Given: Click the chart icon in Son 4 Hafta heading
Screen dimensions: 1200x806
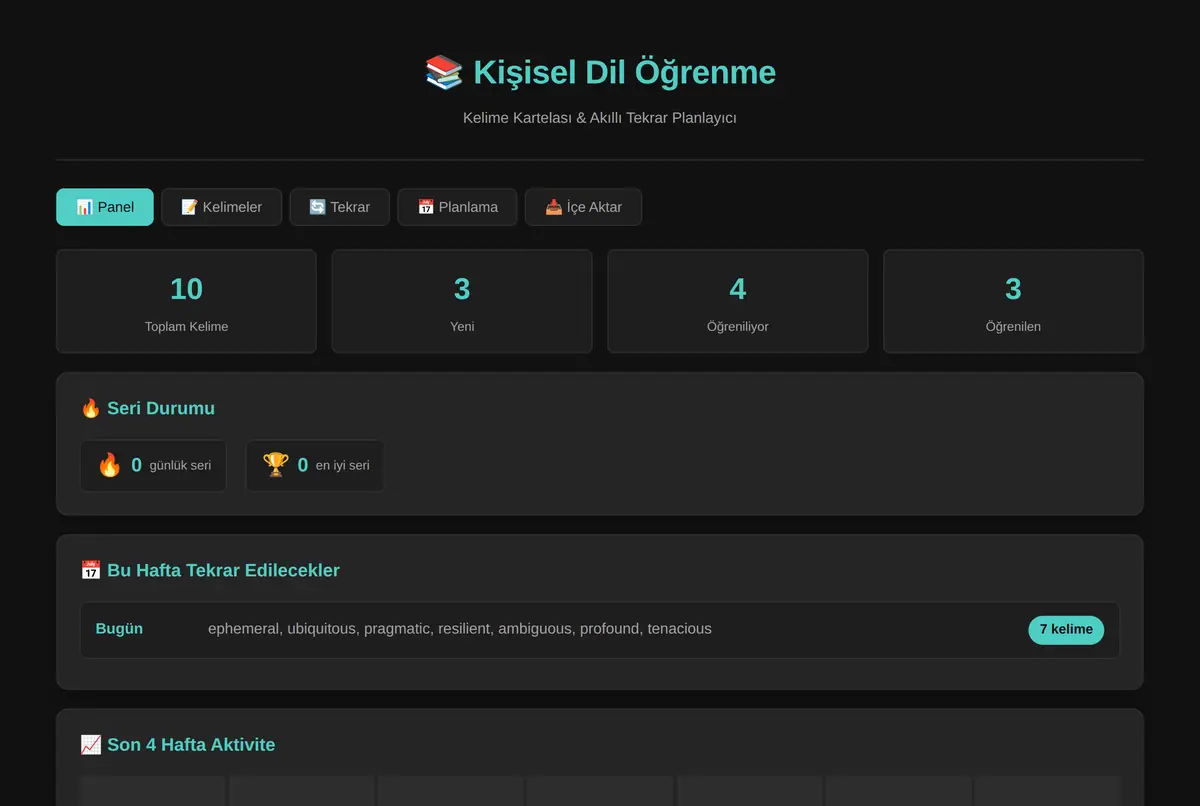Looking at the screenshot, I should point(90,745).
